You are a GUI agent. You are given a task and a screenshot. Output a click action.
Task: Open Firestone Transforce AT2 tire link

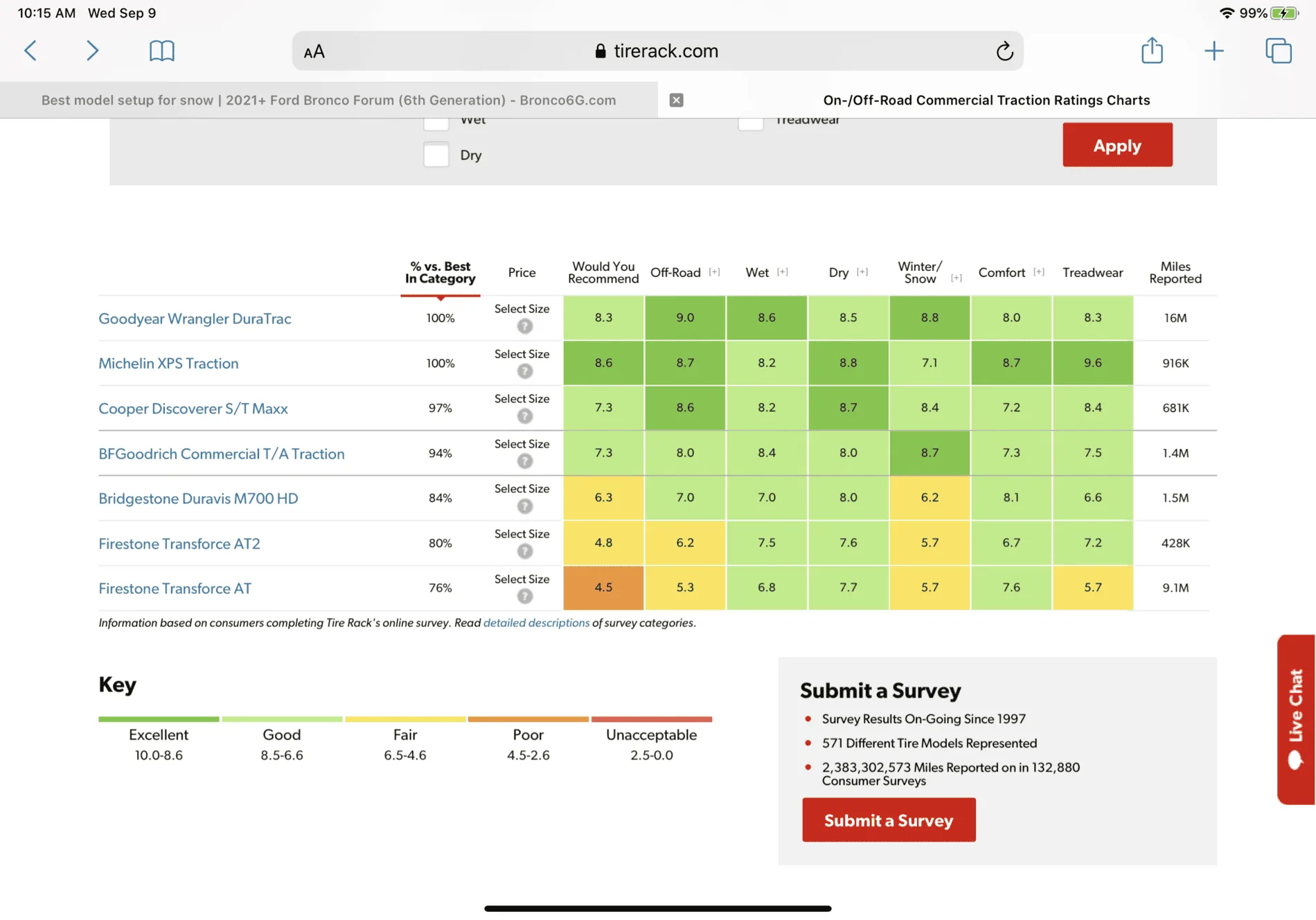click(179, 544)
